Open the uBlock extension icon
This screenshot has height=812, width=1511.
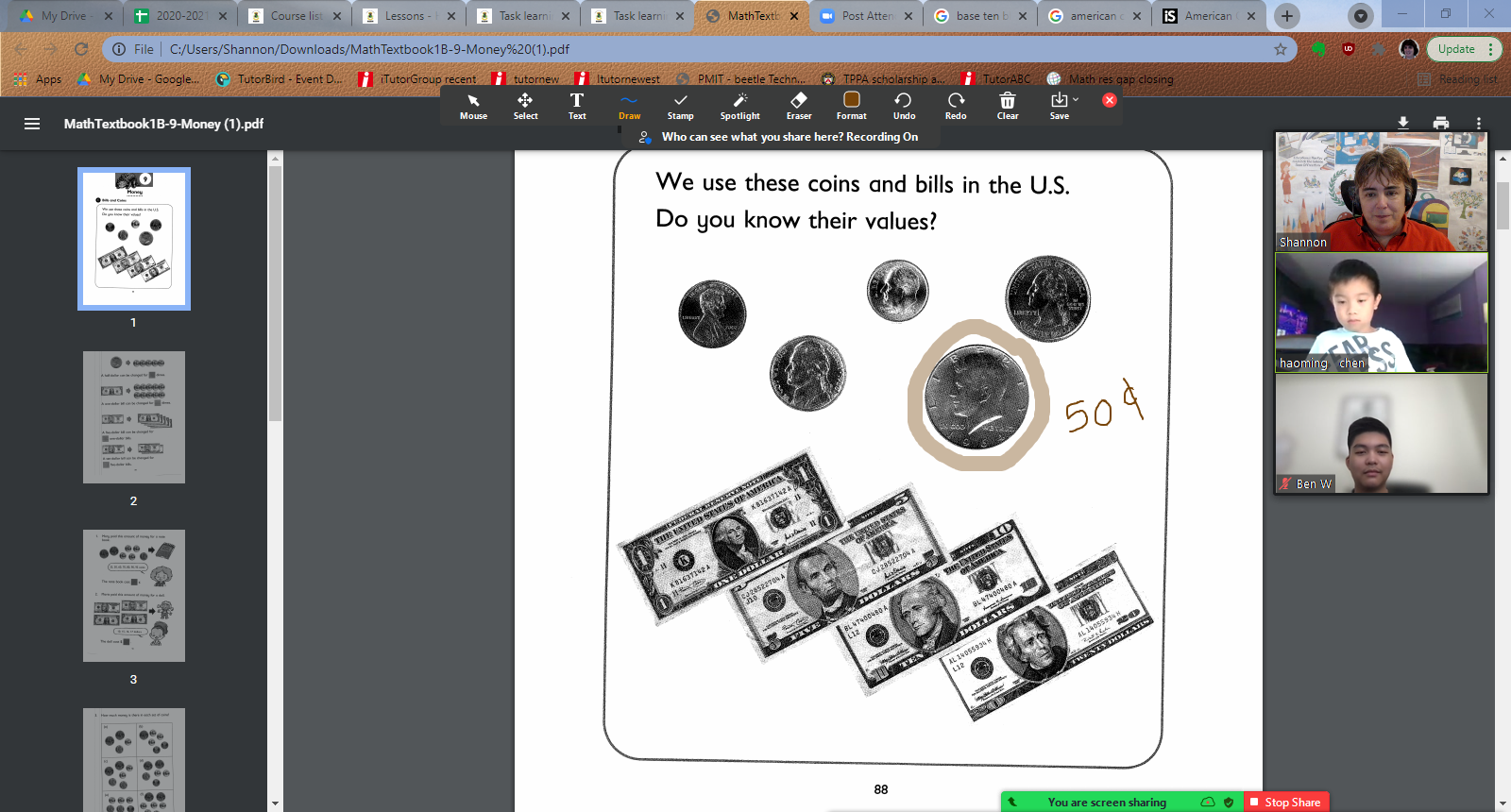pos(1349,49)
